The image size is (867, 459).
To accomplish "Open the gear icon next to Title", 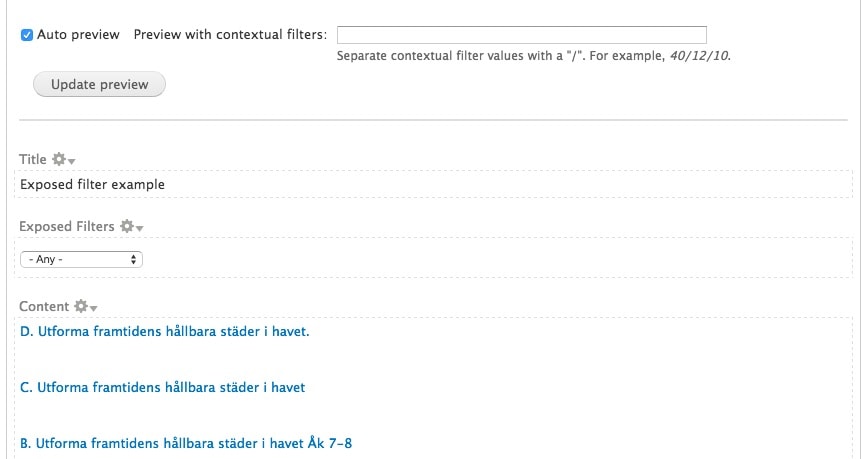I will pos(59,159).
